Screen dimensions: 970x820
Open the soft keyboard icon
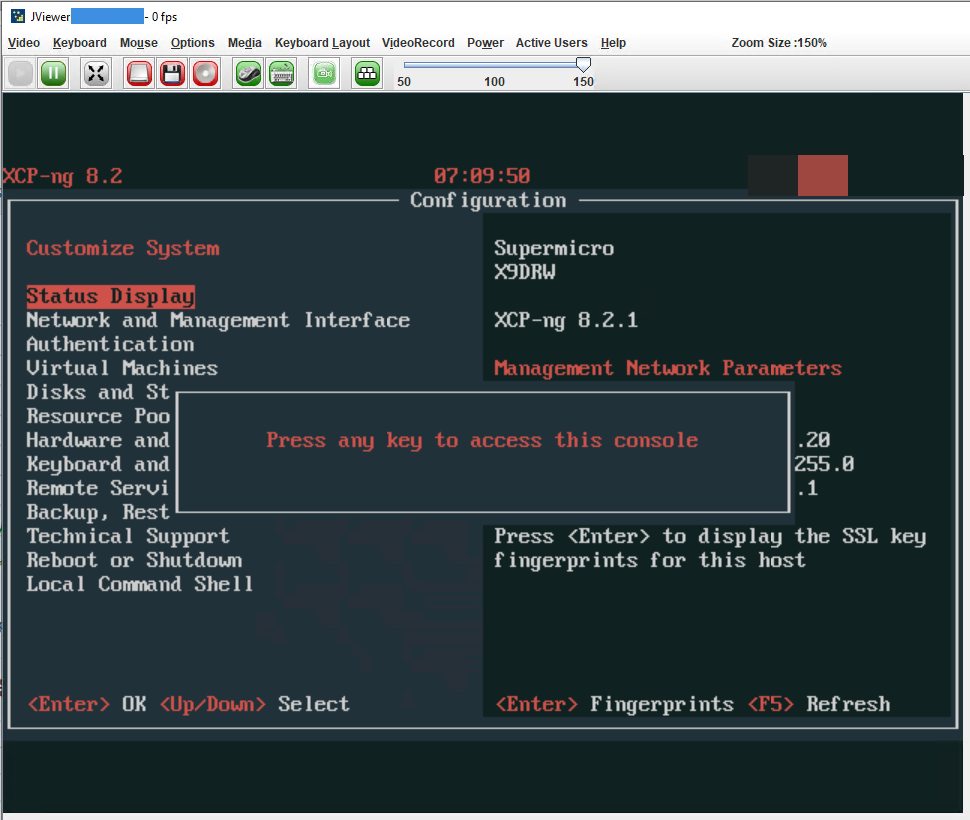tap(282, 74)
